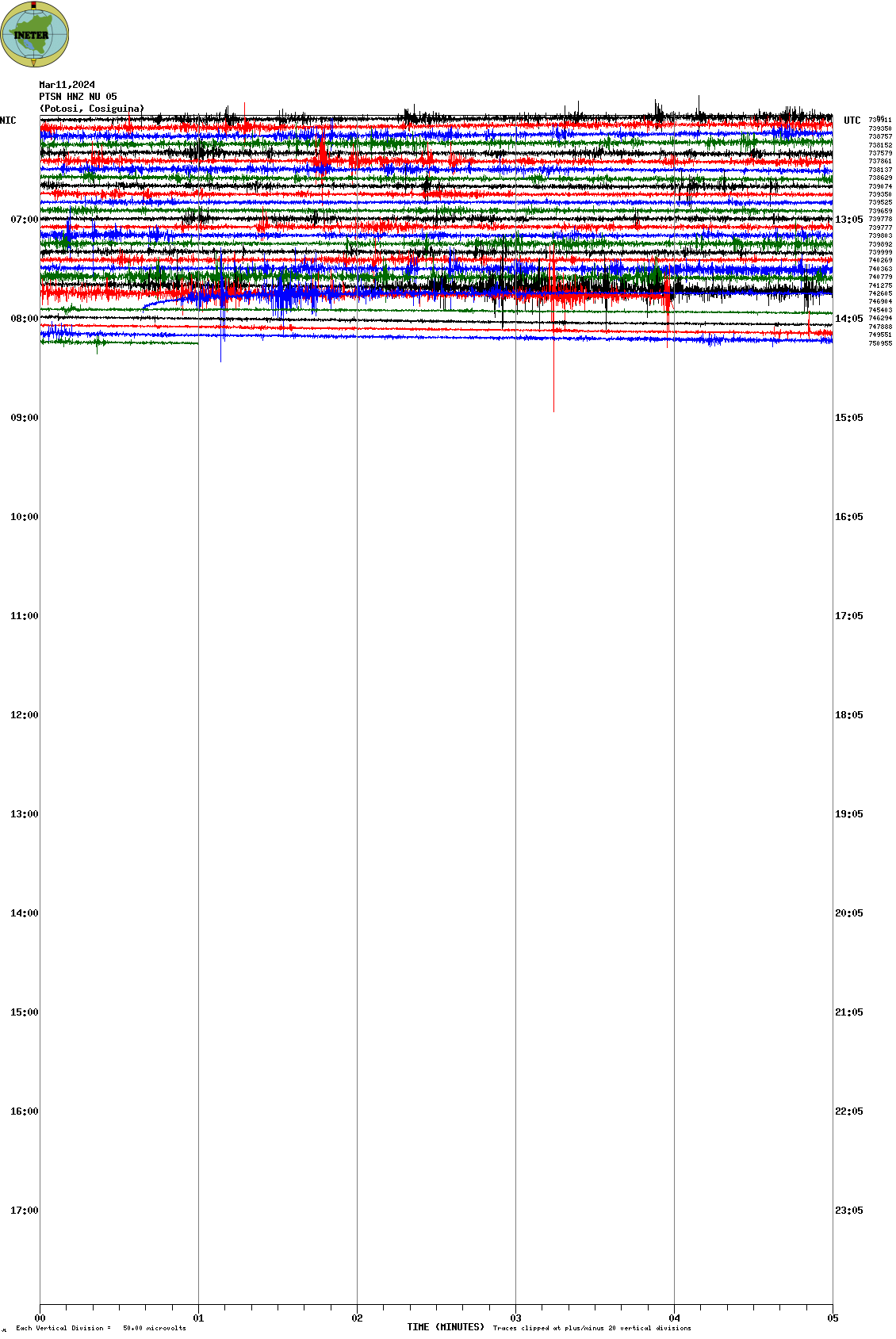The image size is (896, 1339).
Task: Click the TIME (MINUTES) axis title
Action: coord(446,1327)
